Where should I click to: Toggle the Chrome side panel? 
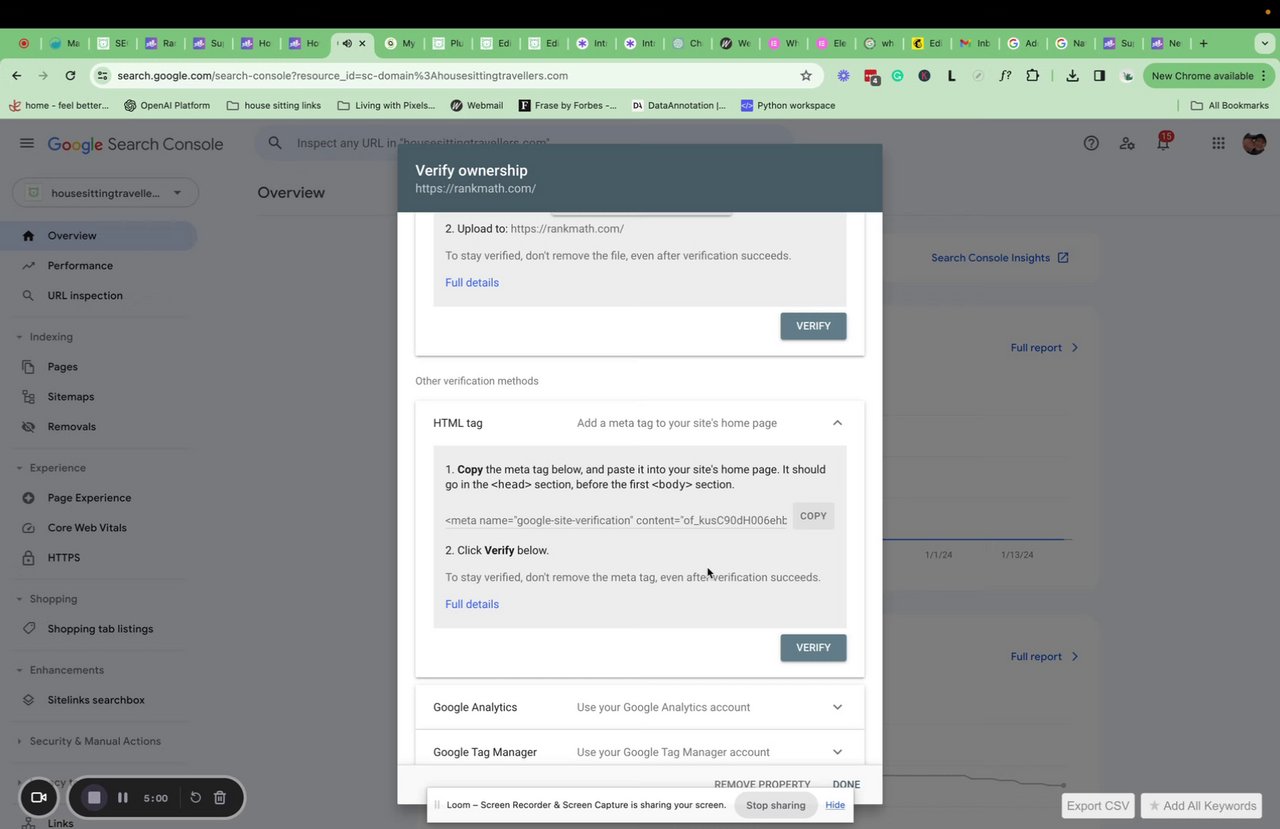point(1099,75)
